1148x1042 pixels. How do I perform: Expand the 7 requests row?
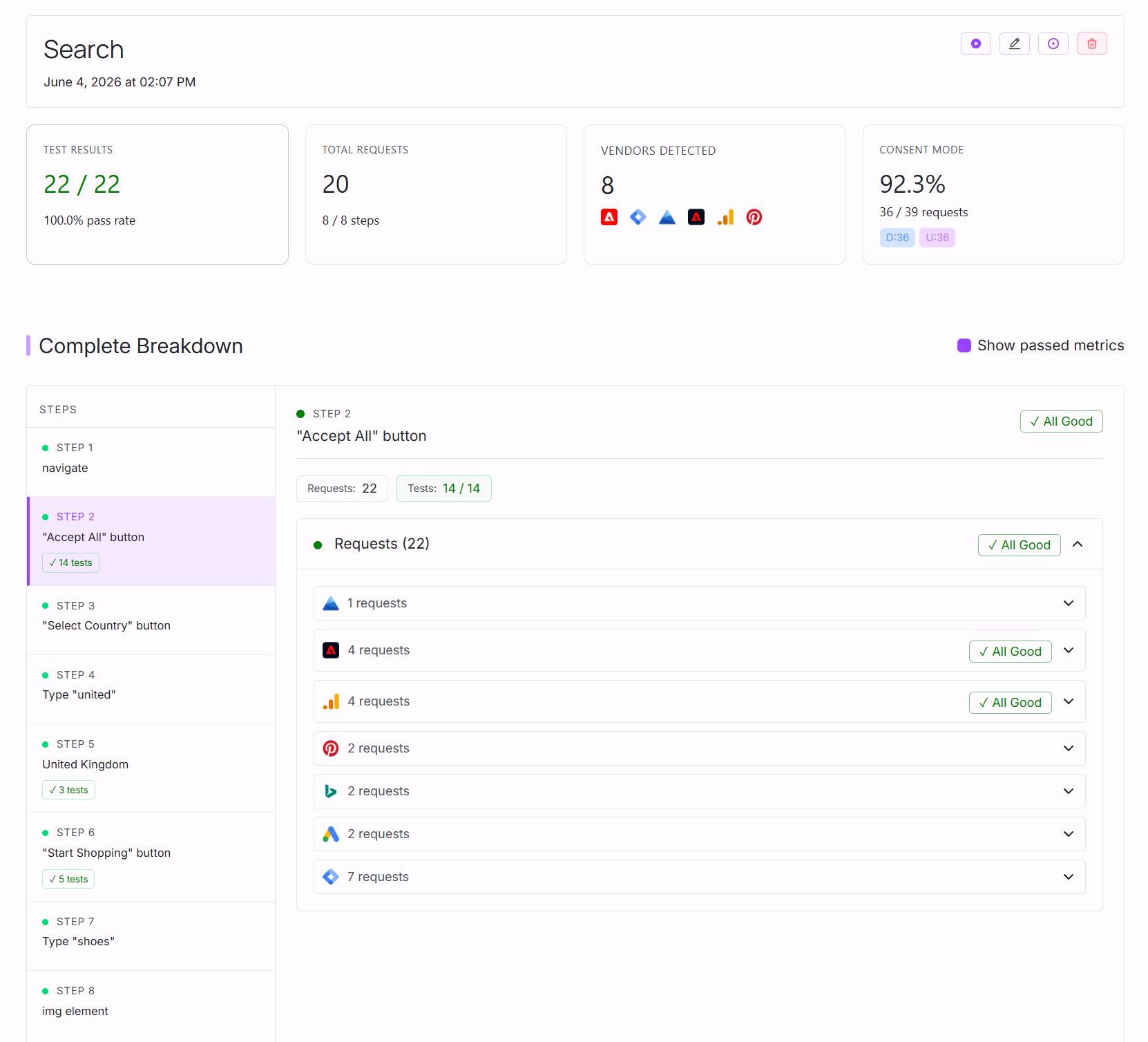699,877
